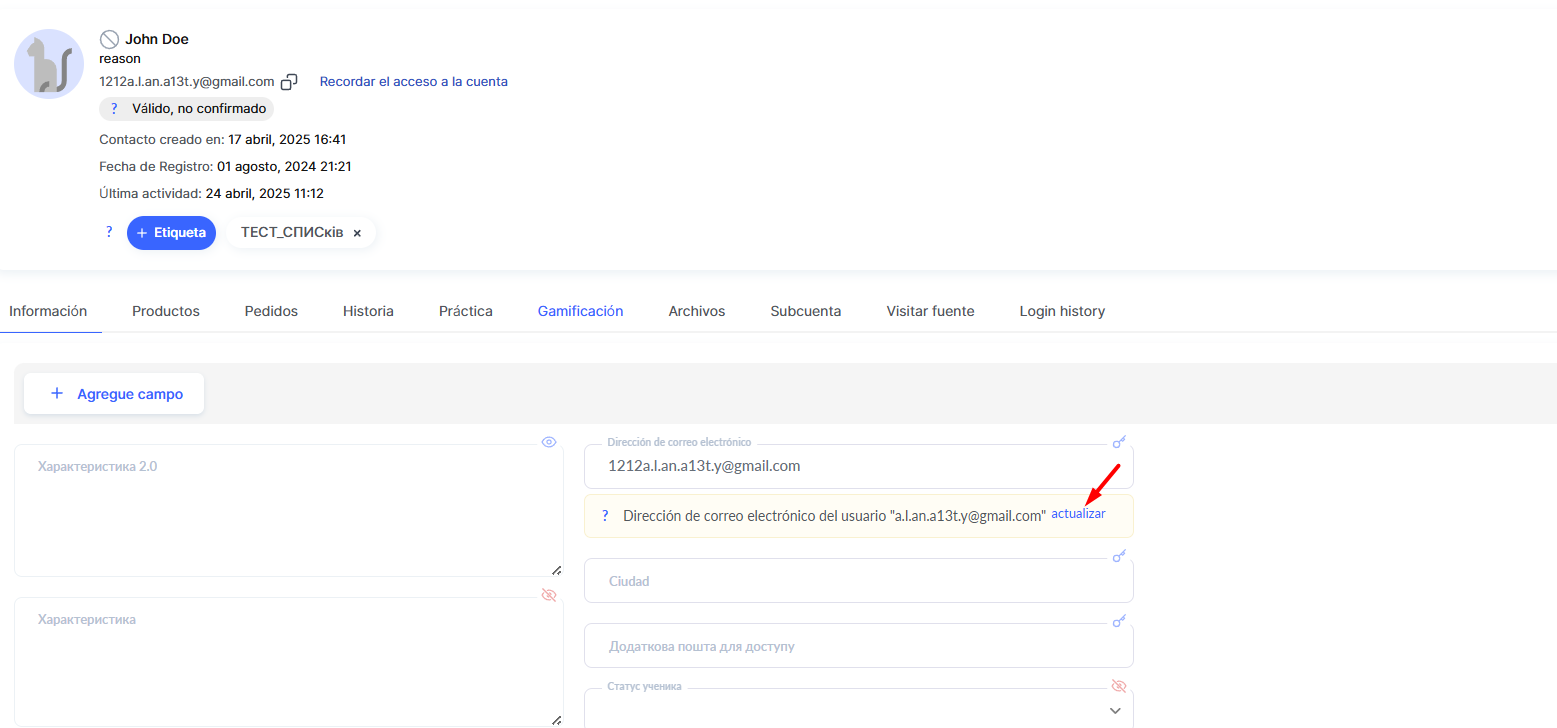1557x728 pixels.
Task: Click the user's cat avatar image
Action: coord(49,64)
